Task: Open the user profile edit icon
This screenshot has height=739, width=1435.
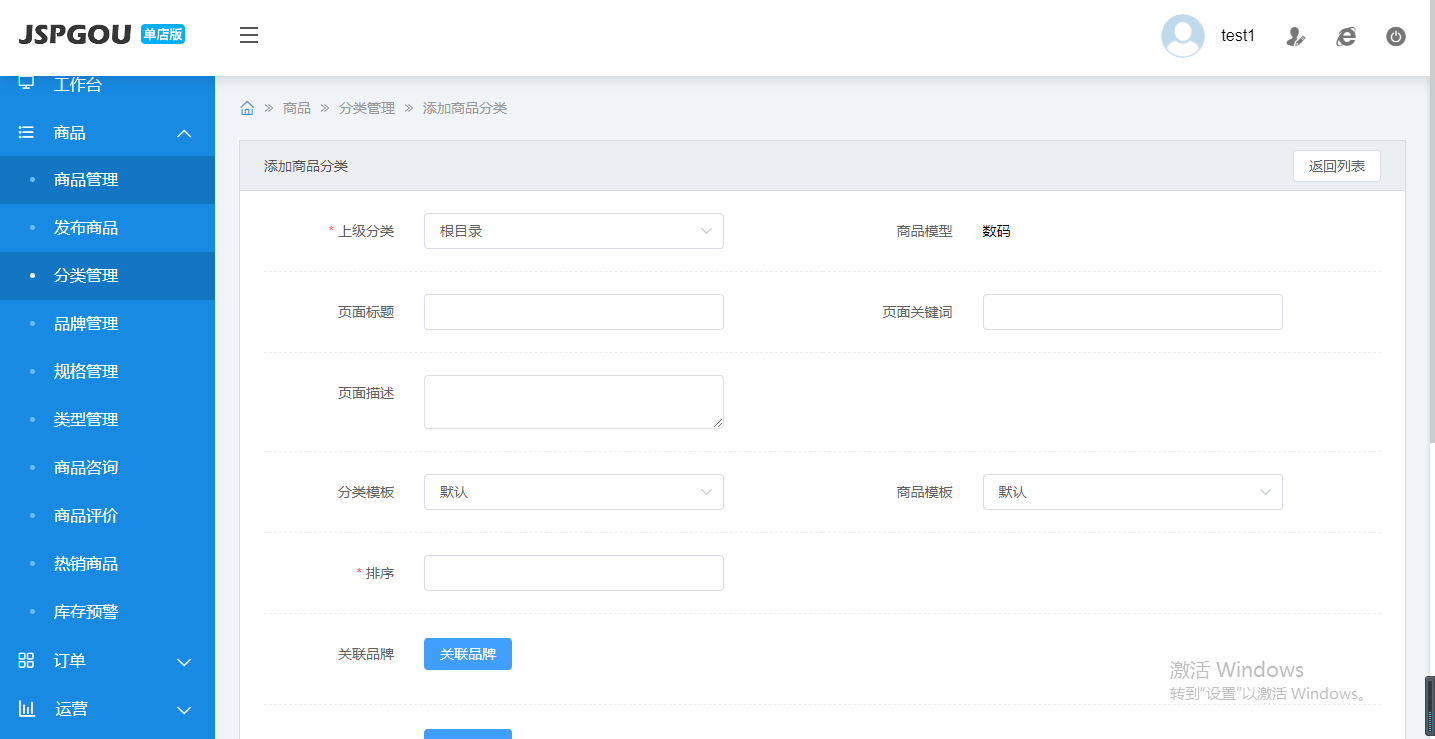Action: coord(1296,37)
